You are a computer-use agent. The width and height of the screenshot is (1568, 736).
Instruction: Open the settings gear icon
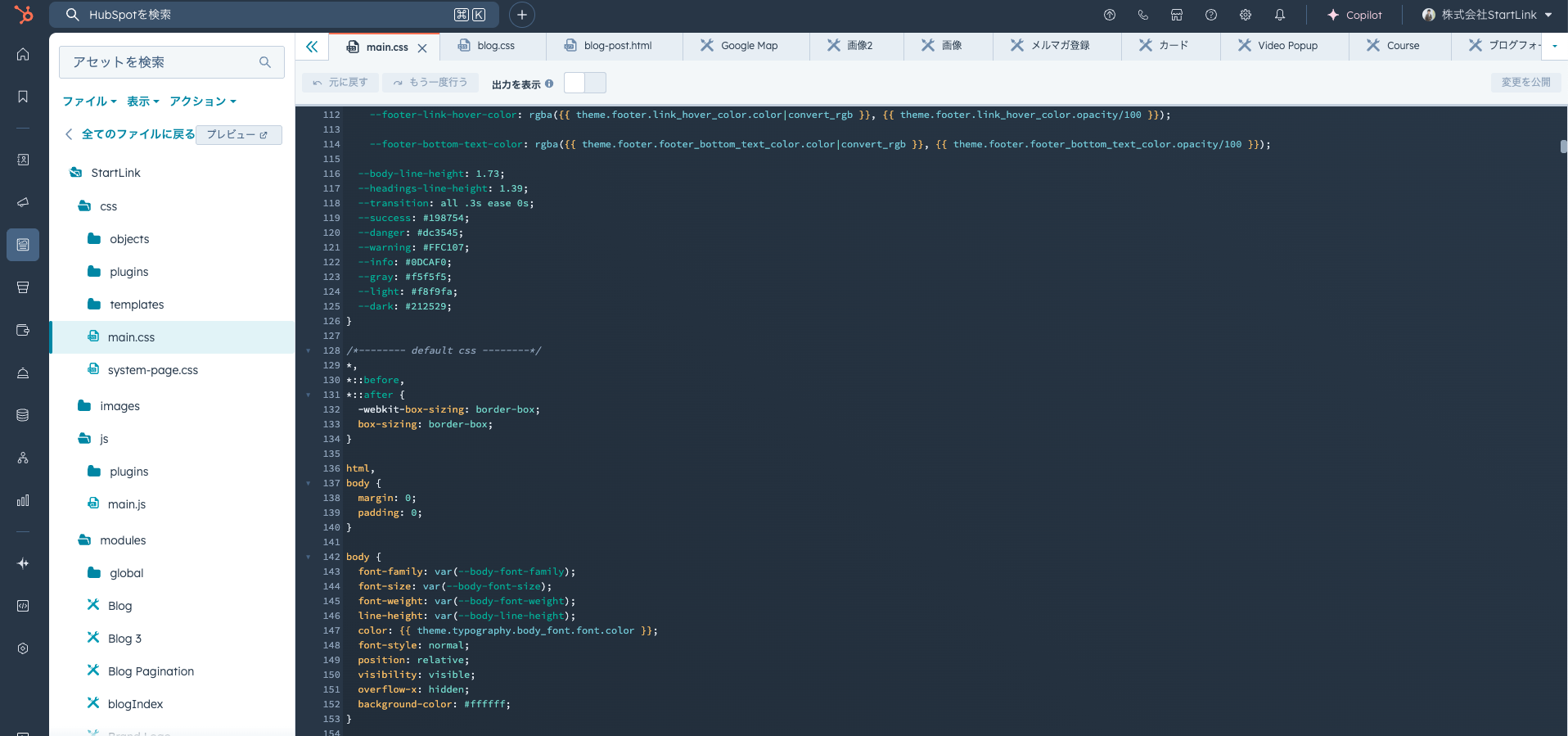click(1246, 15)
